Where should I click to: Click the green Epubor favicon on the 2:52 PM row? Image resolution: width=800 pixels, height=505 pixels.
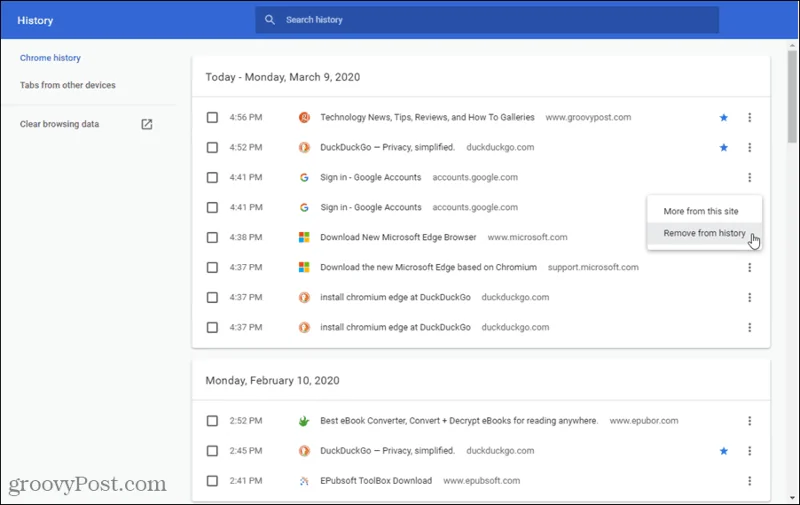(x=304, y=421)
